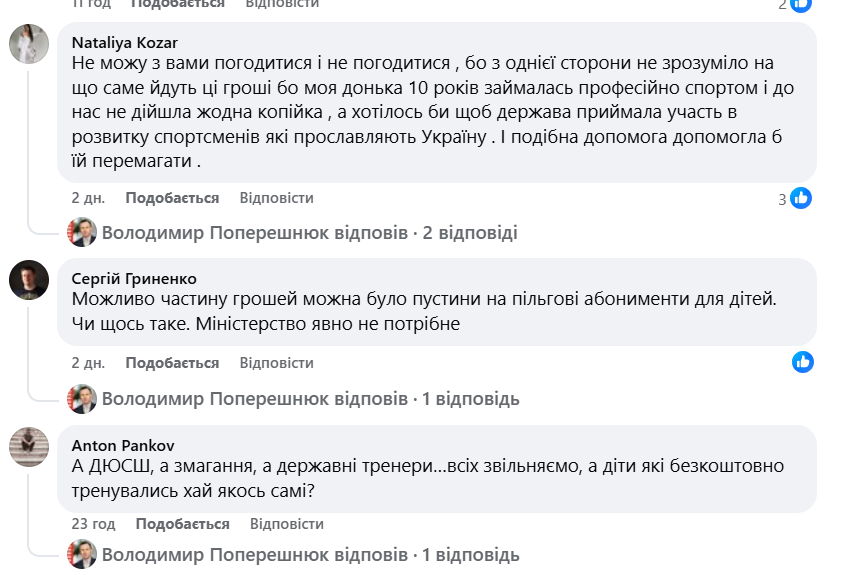Open Nataliya Kozar's profile picture
849x575 pixels.
(29, 45)
